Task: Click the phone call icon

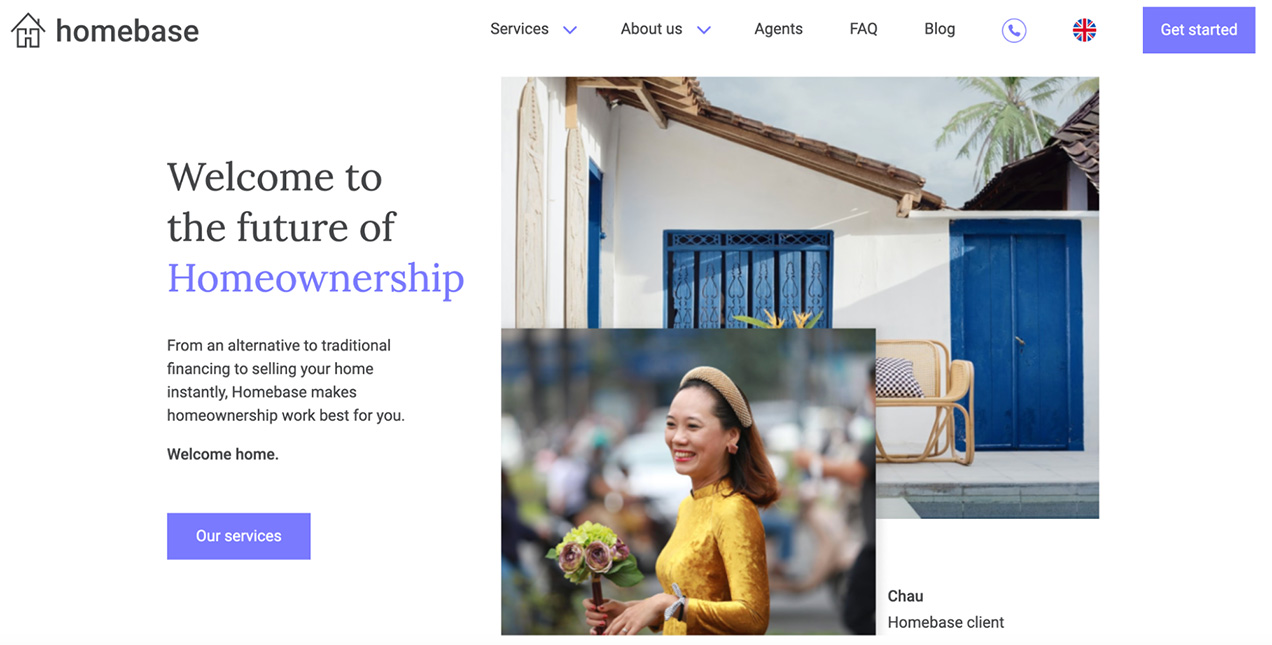Action: coord(1014,30)
